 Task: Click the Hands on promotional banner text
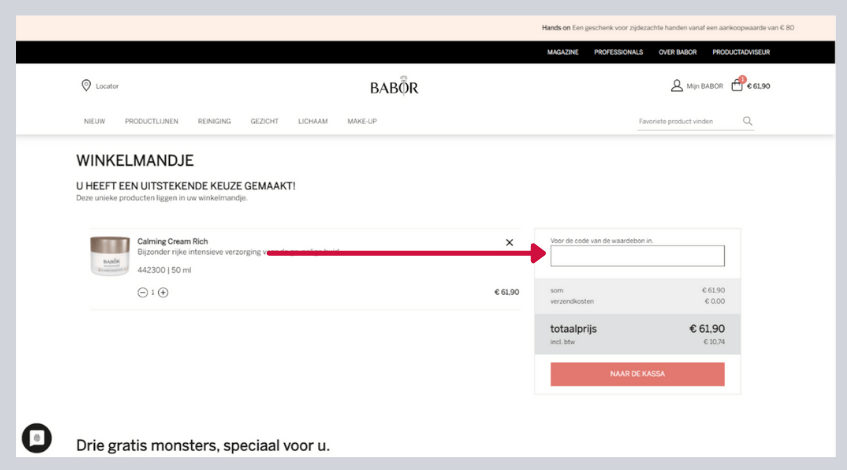[x=668, y=28]
